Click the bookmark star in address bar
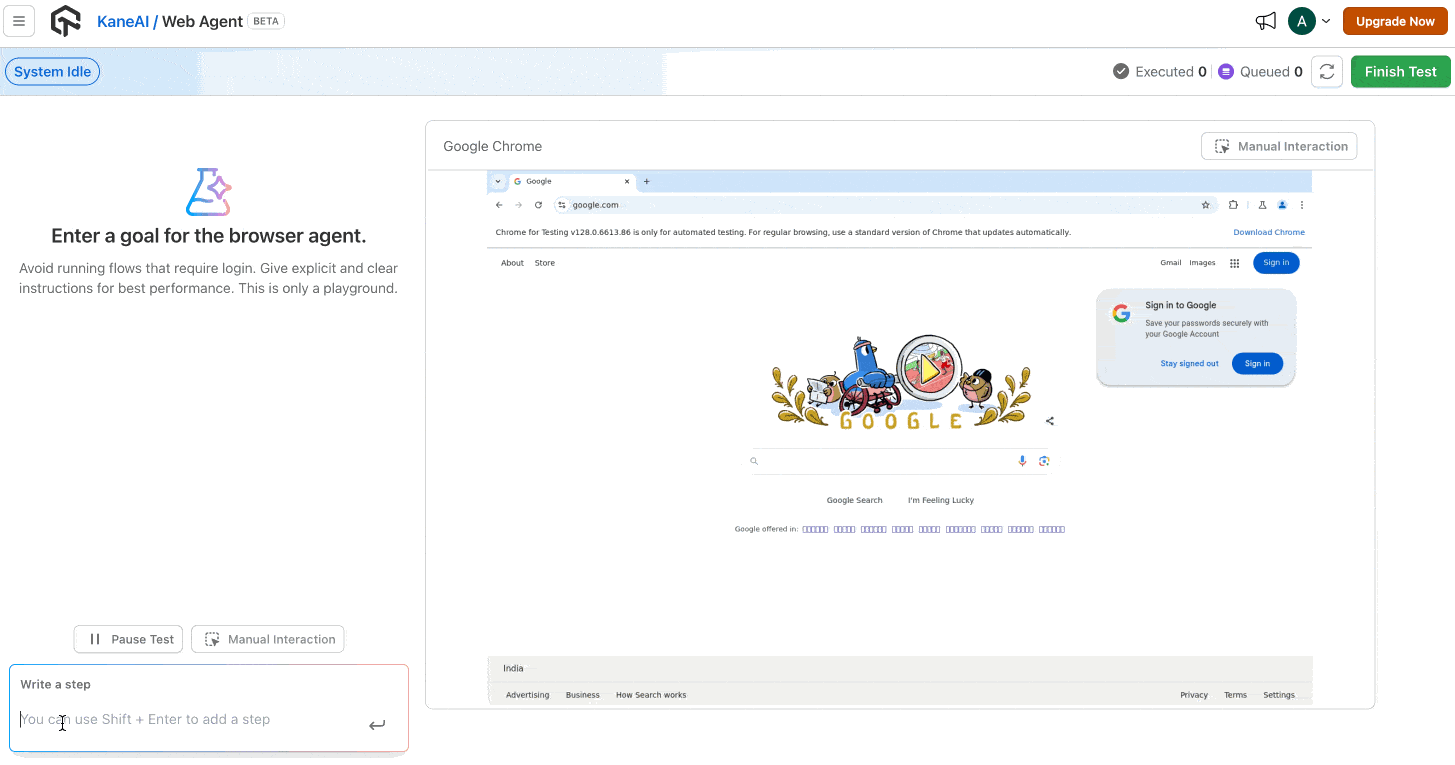The width and height of the screenshot is (1455, 765). click(1205, 205)
